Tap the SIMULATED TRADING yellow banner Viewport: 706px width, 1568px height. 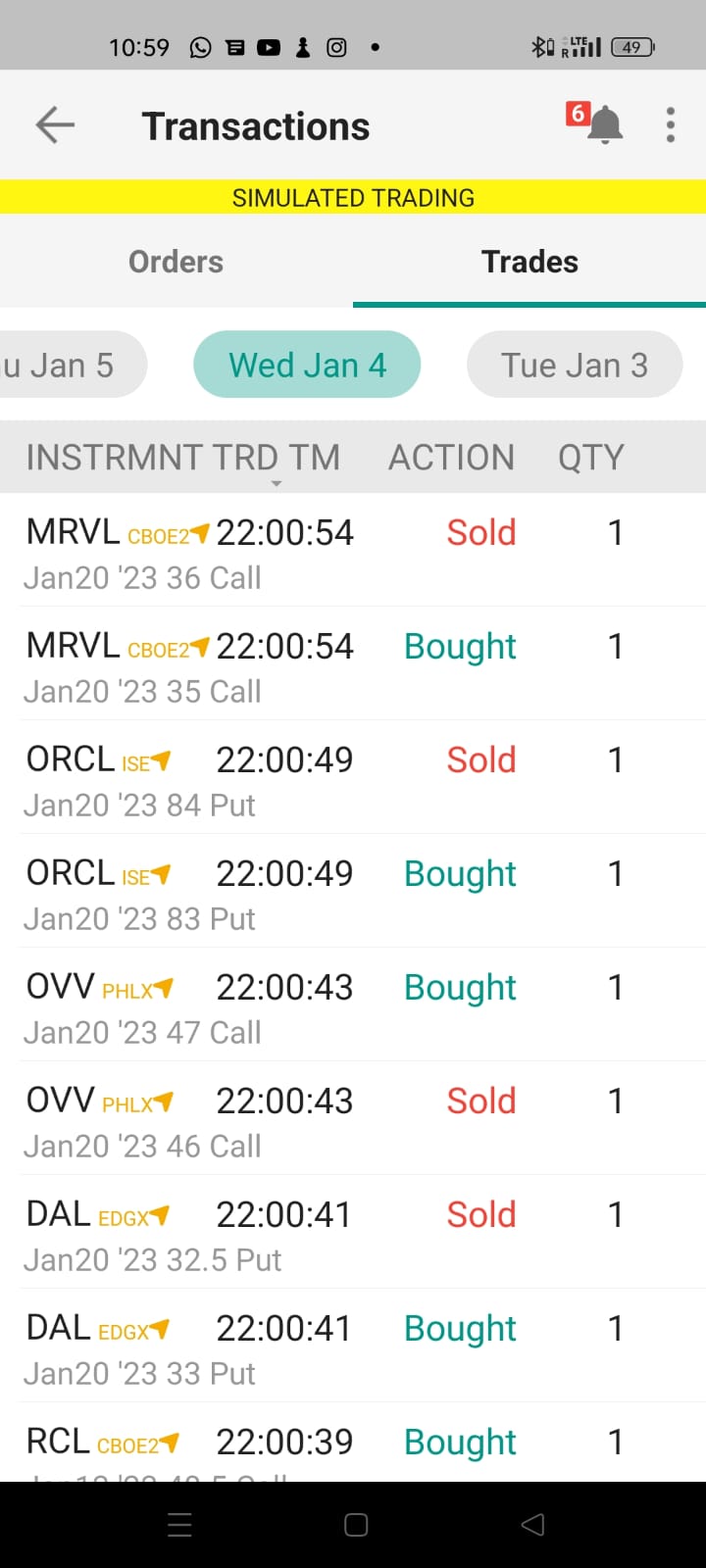(x=353, y=197)
